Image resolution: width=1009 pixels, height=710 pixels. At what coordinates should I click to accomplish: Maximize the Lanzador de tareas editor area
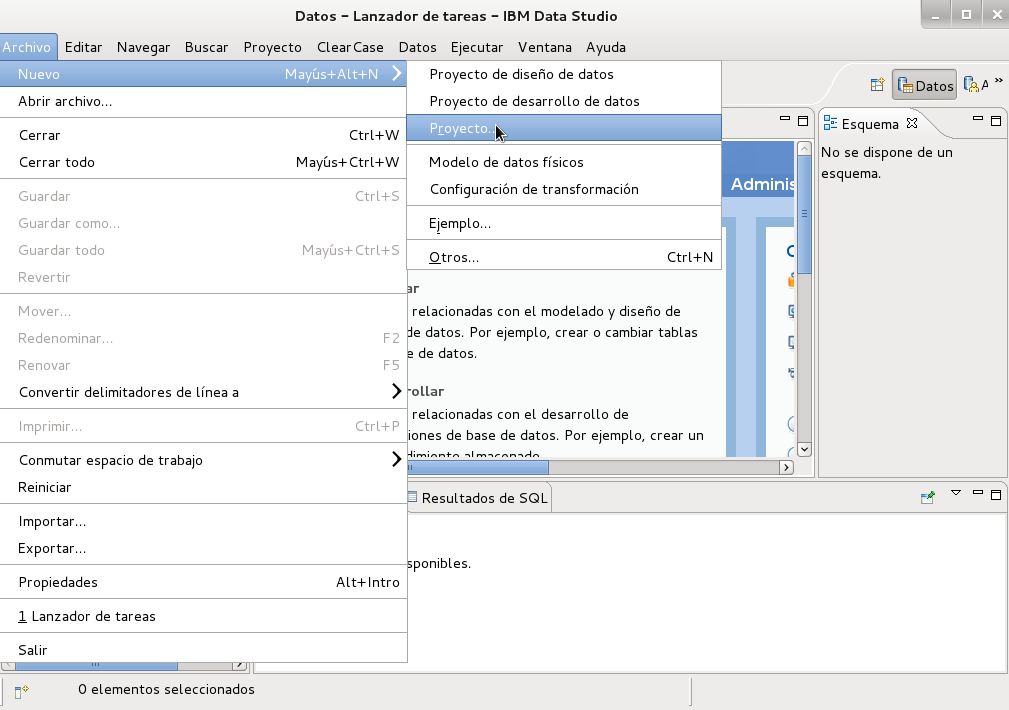(802, 120)
